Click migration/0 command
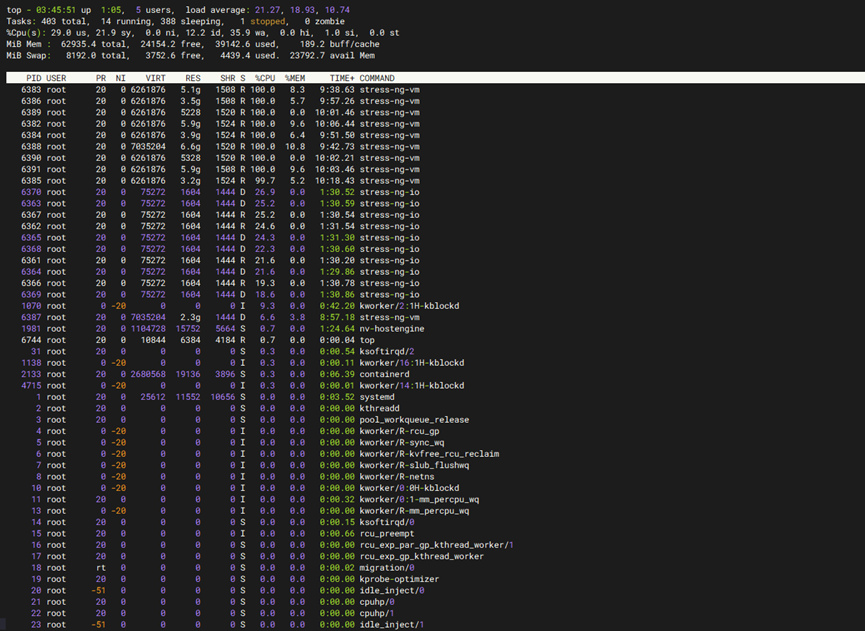 click(x=387, y=568)
